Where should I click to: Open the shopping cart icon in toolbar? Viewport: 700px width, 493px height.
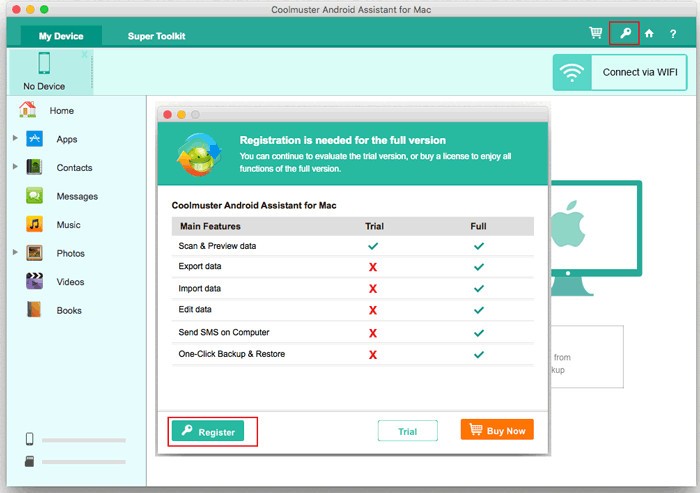(x=596, y=33)
